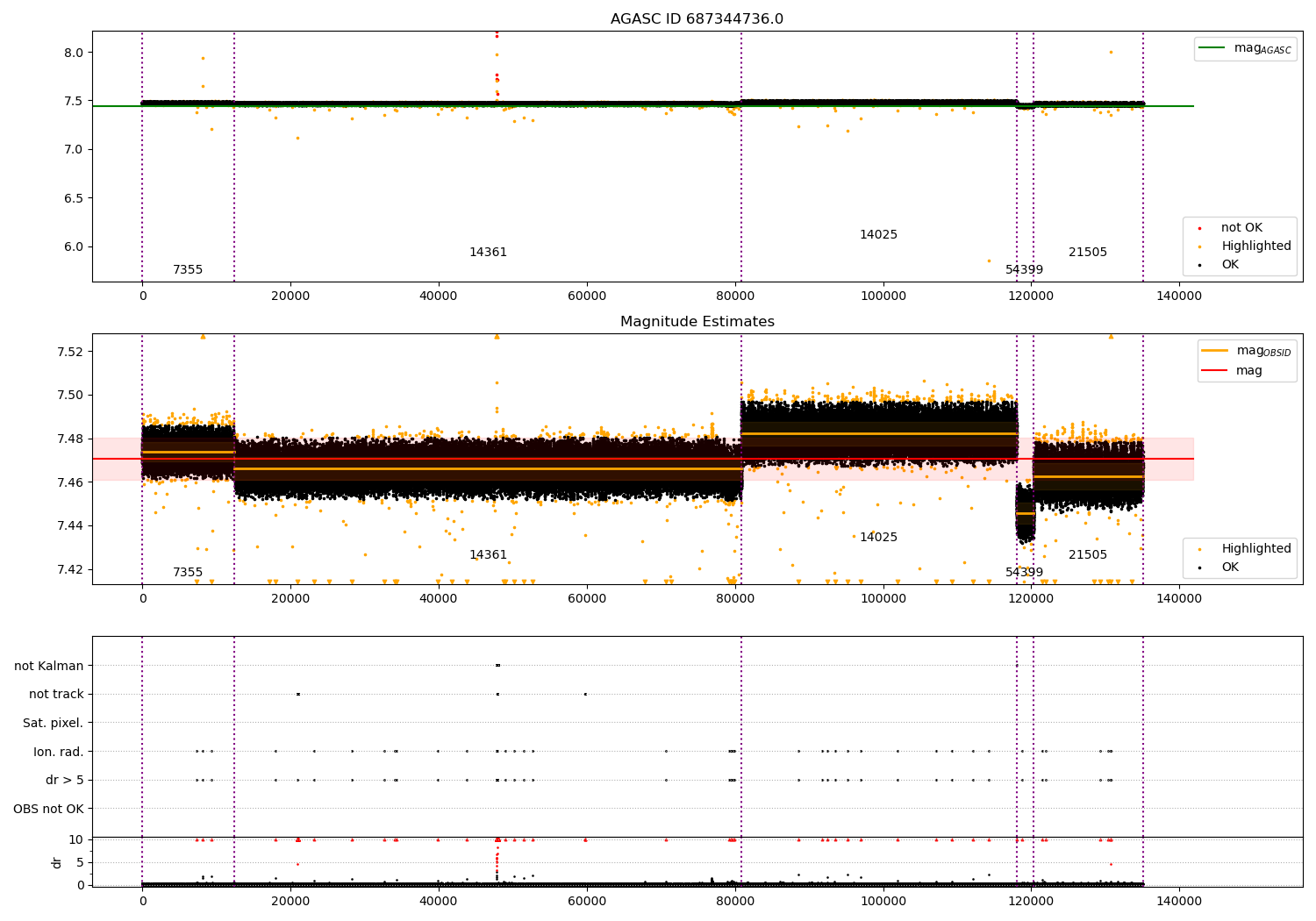
Task: Click the 8.0 tick on top plot y-axis
Action: tap(73, 53)
